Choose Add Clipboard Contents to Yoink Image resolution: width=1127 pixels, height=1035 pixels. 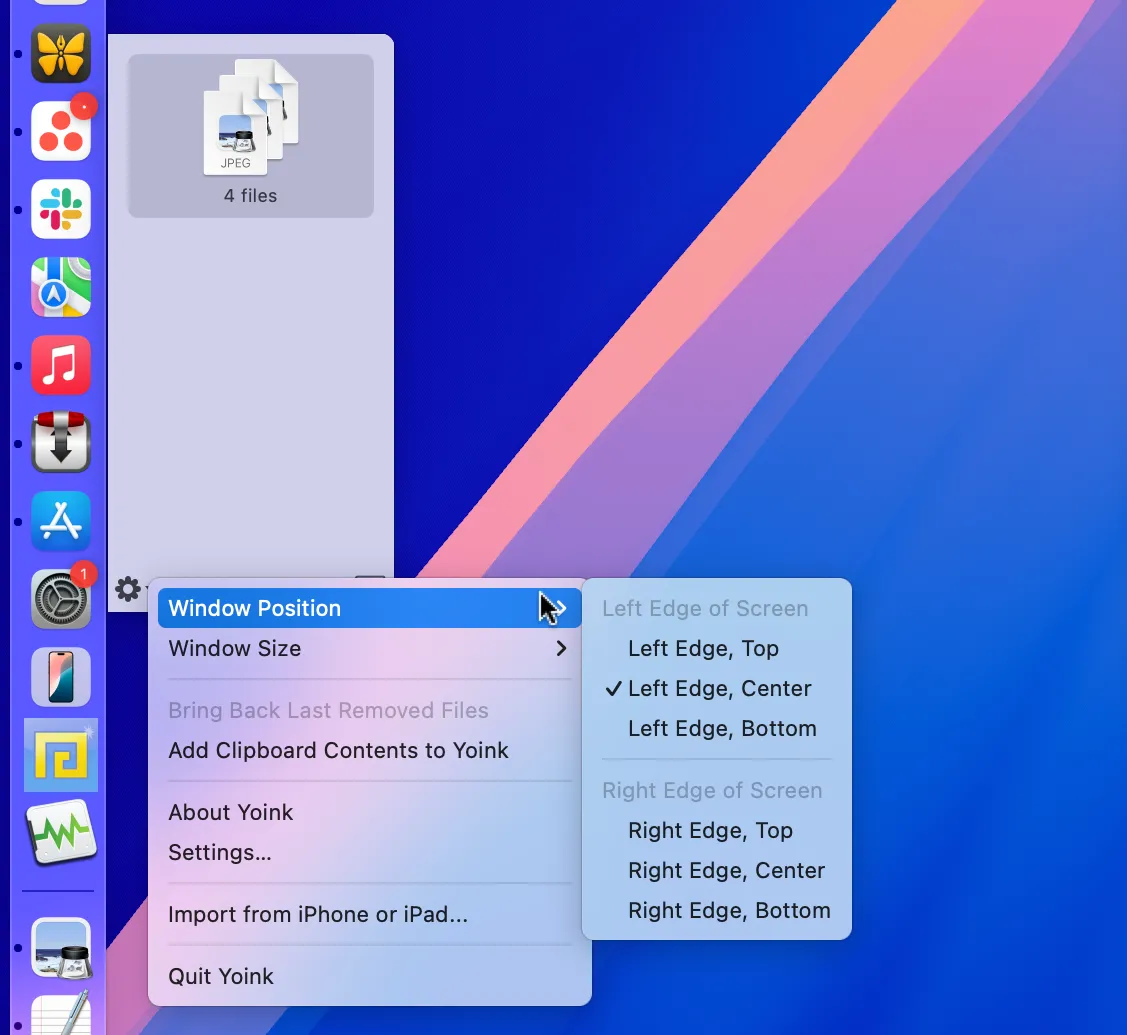click(369, 750)
